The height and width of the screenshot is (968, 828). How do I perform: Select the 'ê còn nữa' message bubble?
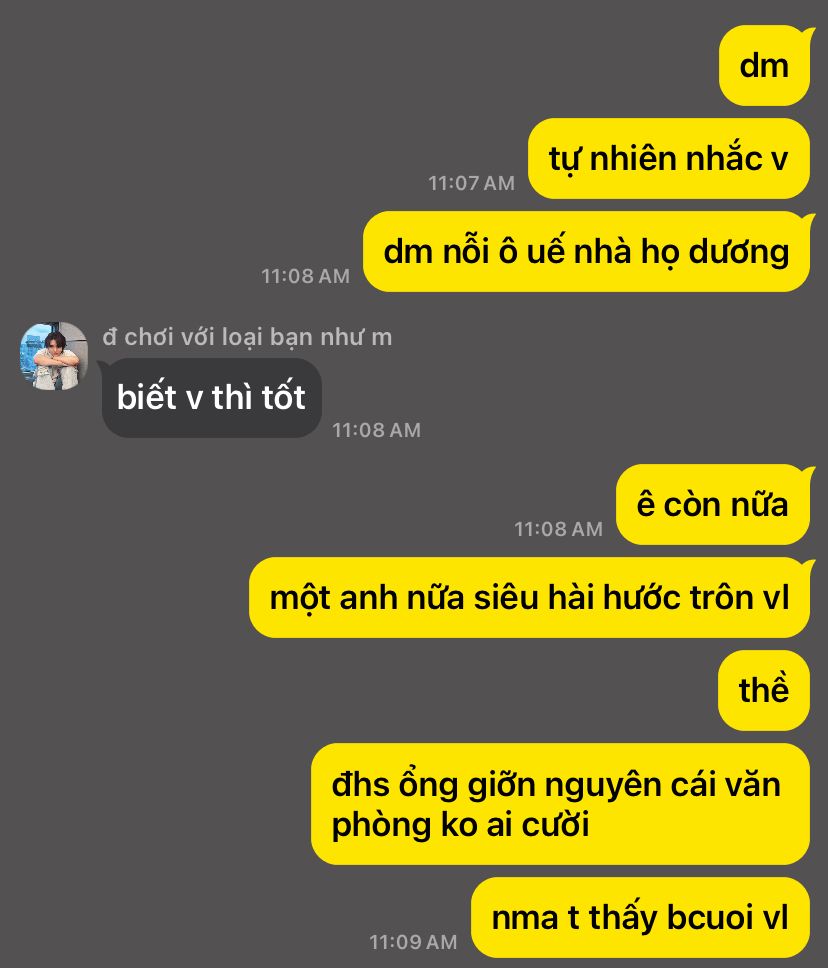[x=713, y=504]
